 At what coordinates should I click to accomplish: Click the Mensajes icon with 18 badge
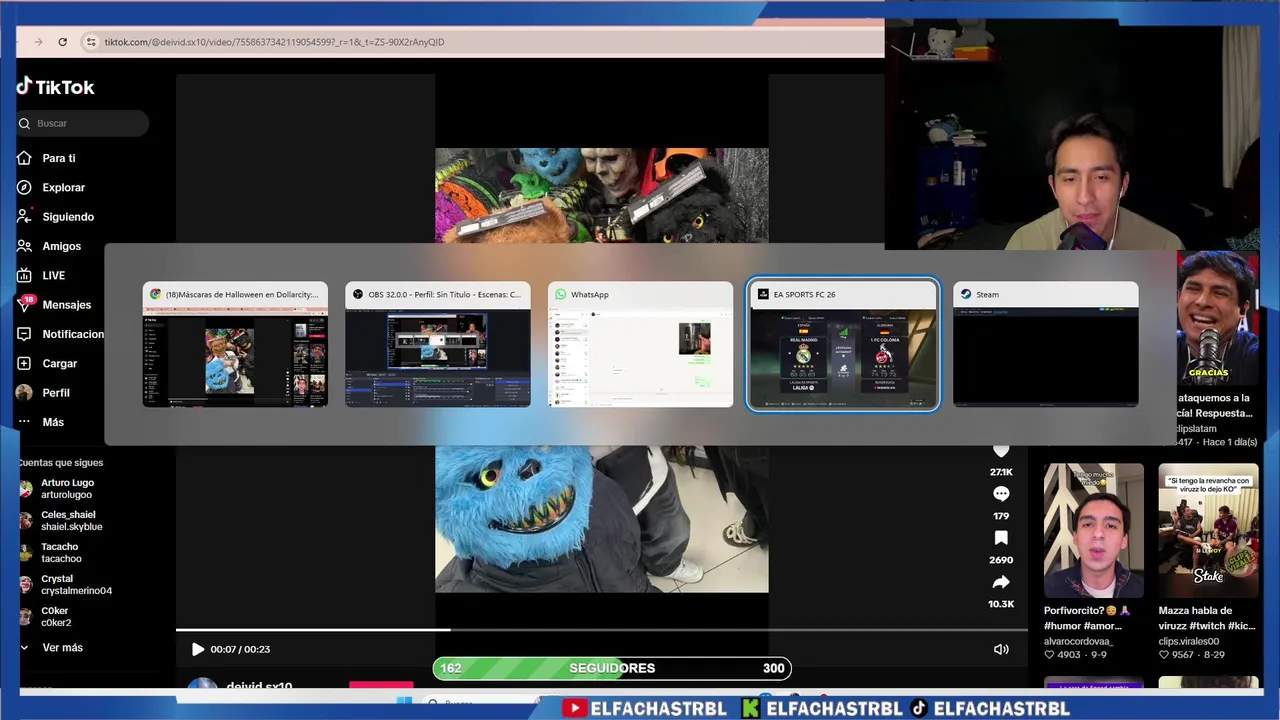click(x=24, y=304)
